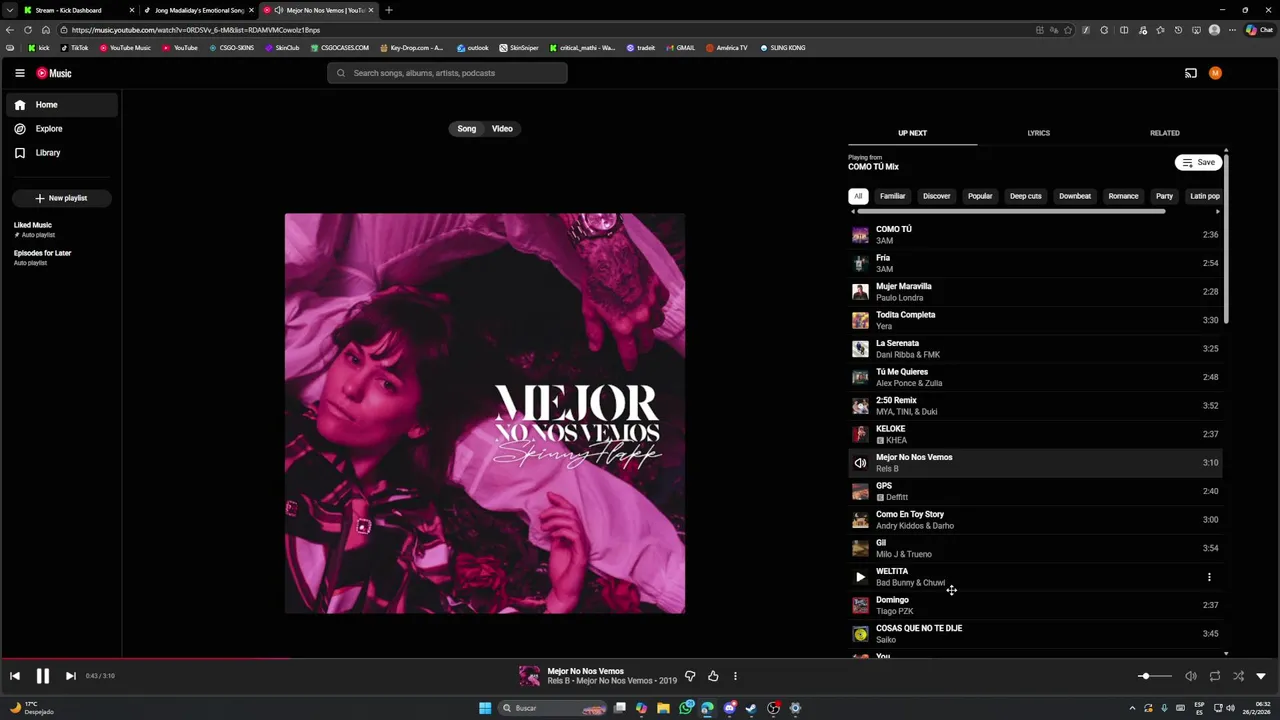The height and width of the screenshot is (720, 1280).
Task: Focus the search songs, albums, artists field
Action: [447, 73]
